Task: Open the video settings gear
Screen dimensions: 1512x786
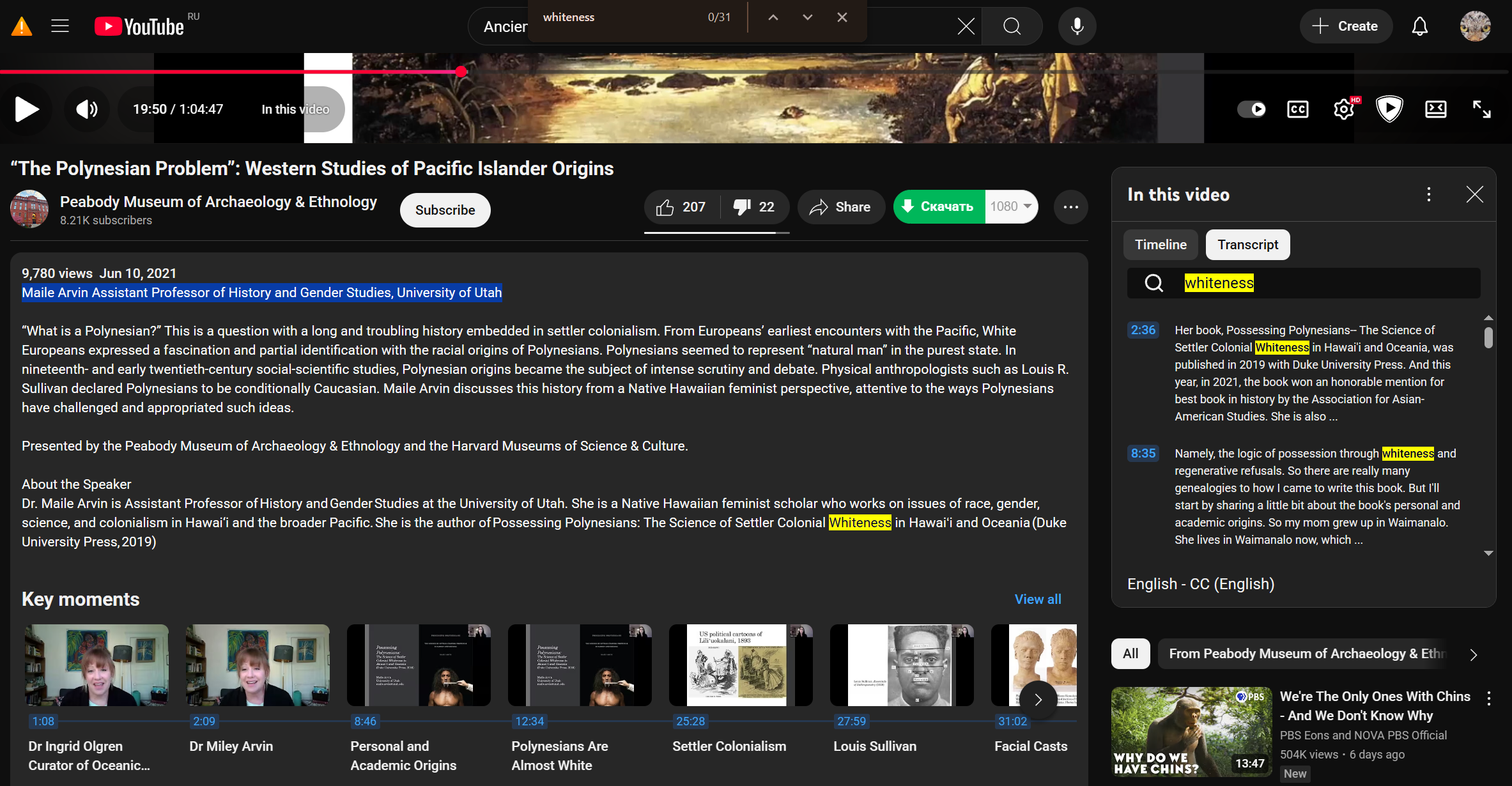Action: 1344,109
